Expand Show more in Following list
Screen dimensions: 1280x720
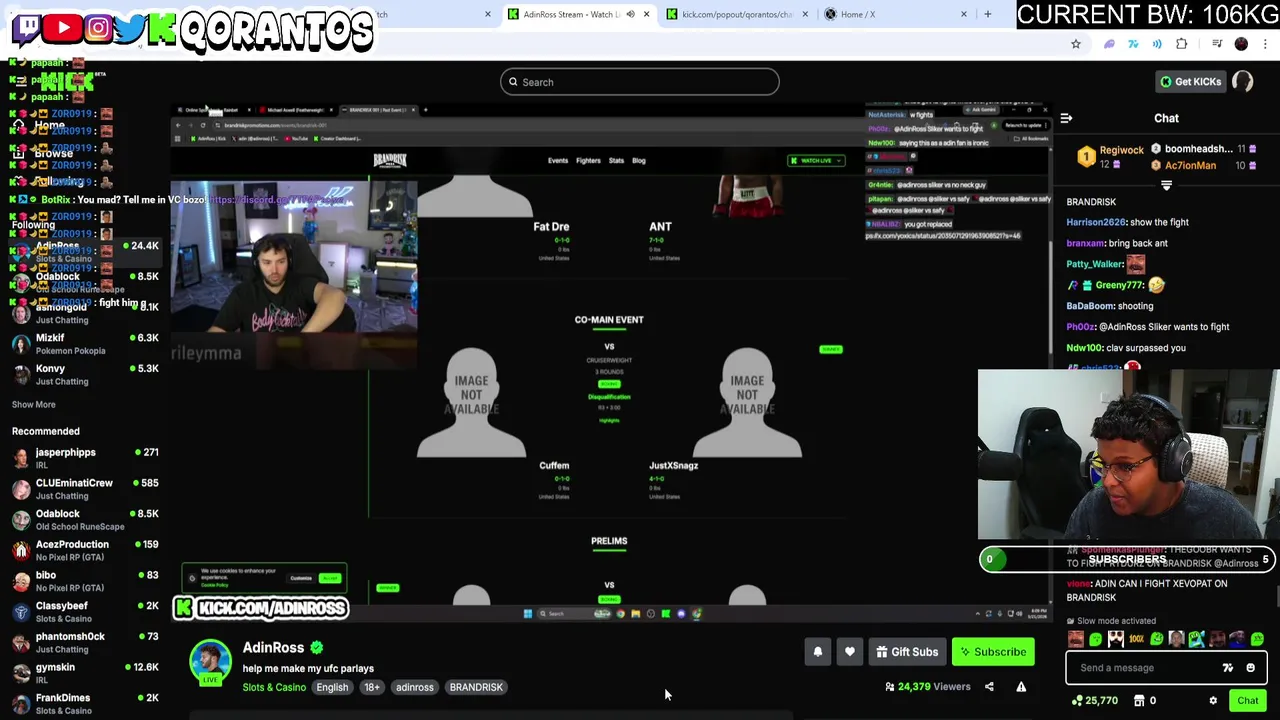click(x=34, y=404)
